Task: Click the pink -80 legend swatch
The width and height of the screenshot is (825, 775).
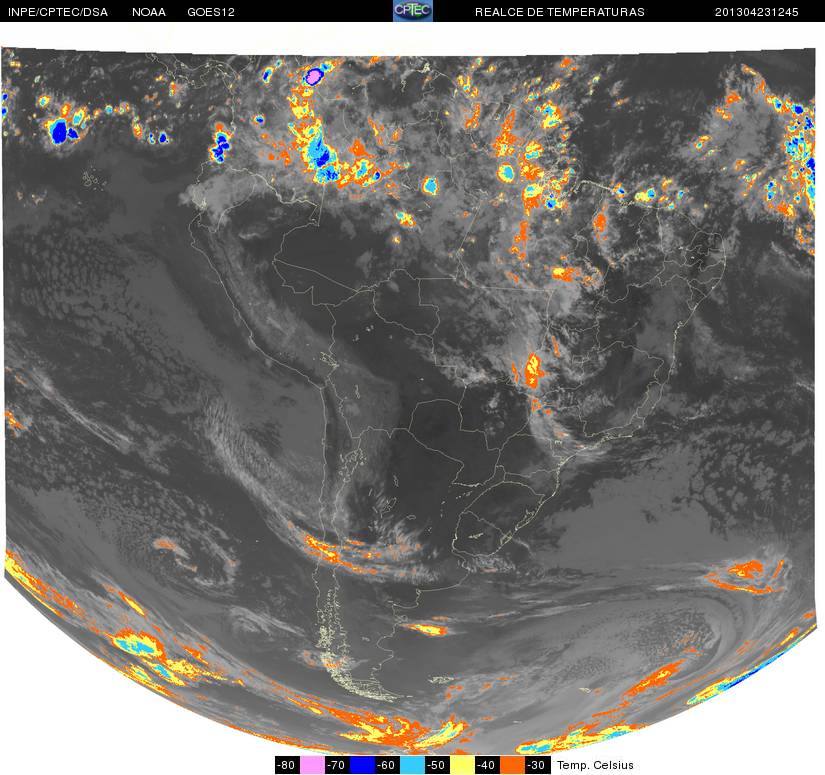Action: click(312, 764)
